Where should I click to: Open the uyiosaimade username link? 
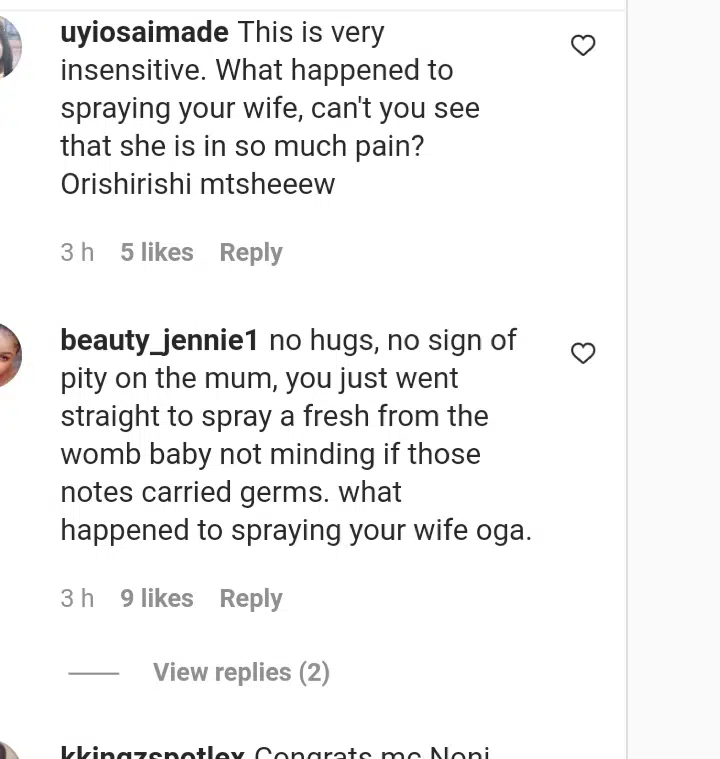[144, 33]
